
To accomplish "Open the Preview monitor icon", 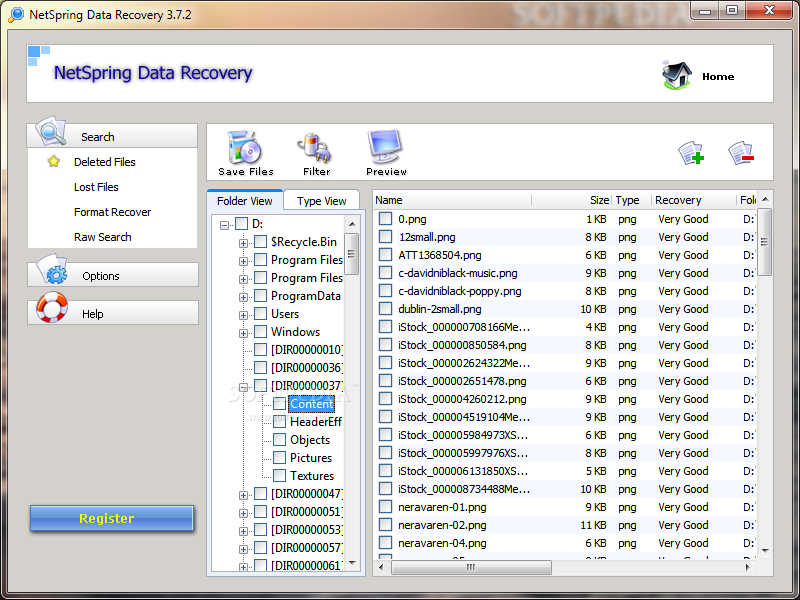I will (x=385, y=147).
